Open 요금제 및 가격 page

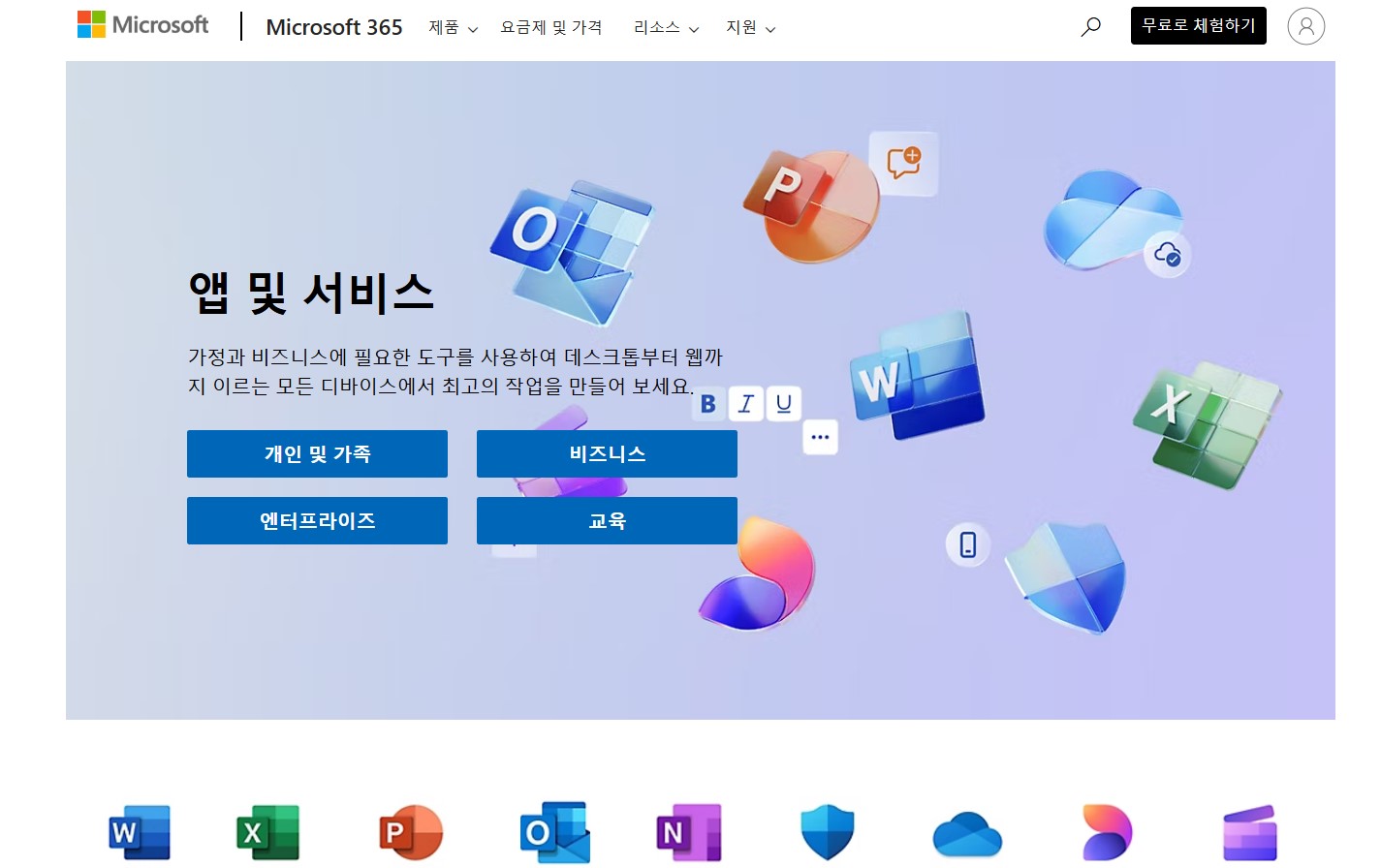(550, 28)
